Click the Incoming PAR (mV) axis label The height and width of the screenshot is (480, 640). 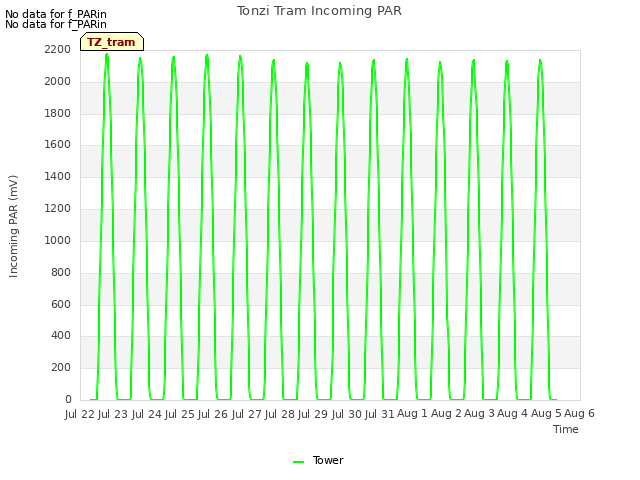(x=13, y=227)
